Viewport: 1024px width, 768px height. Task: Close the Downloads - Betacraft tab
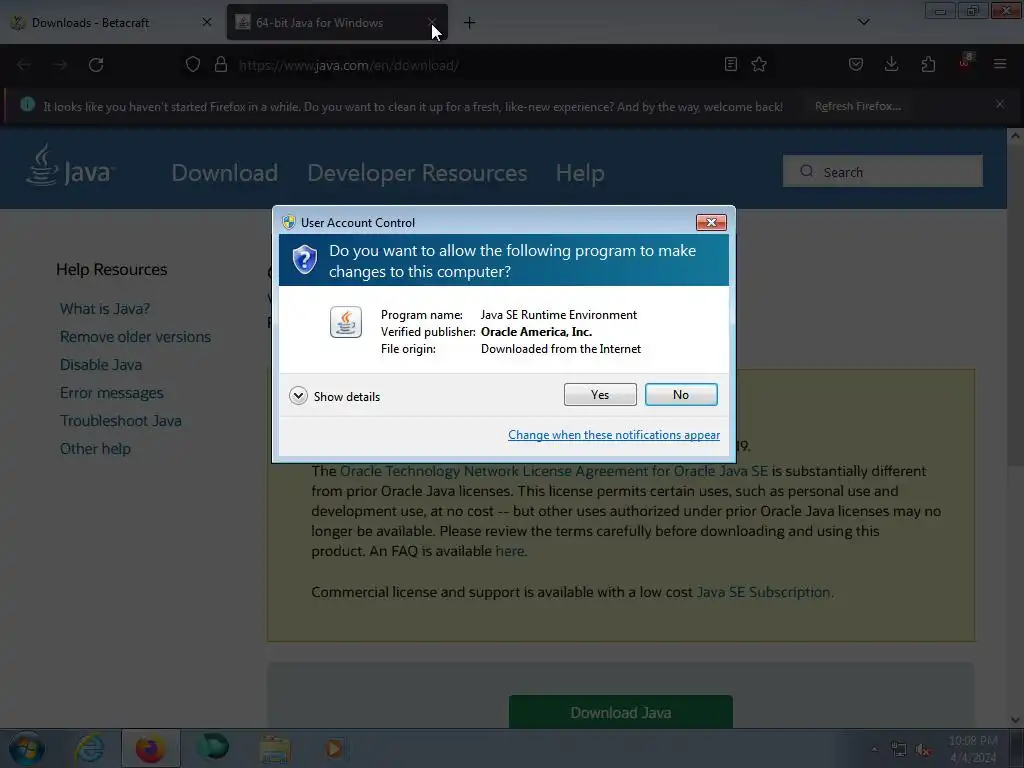[x=207, y=22]
